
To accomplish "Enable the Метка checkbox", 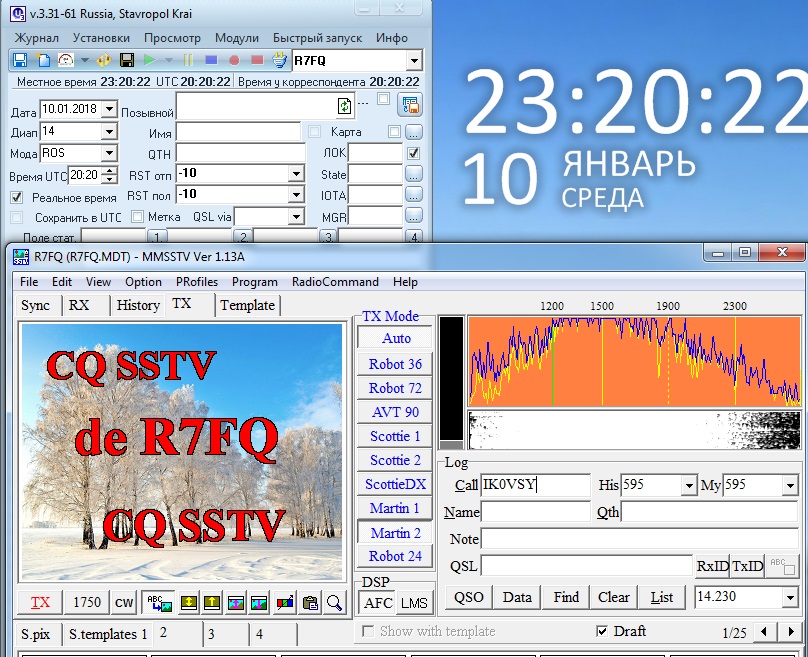I will [137, 217].
